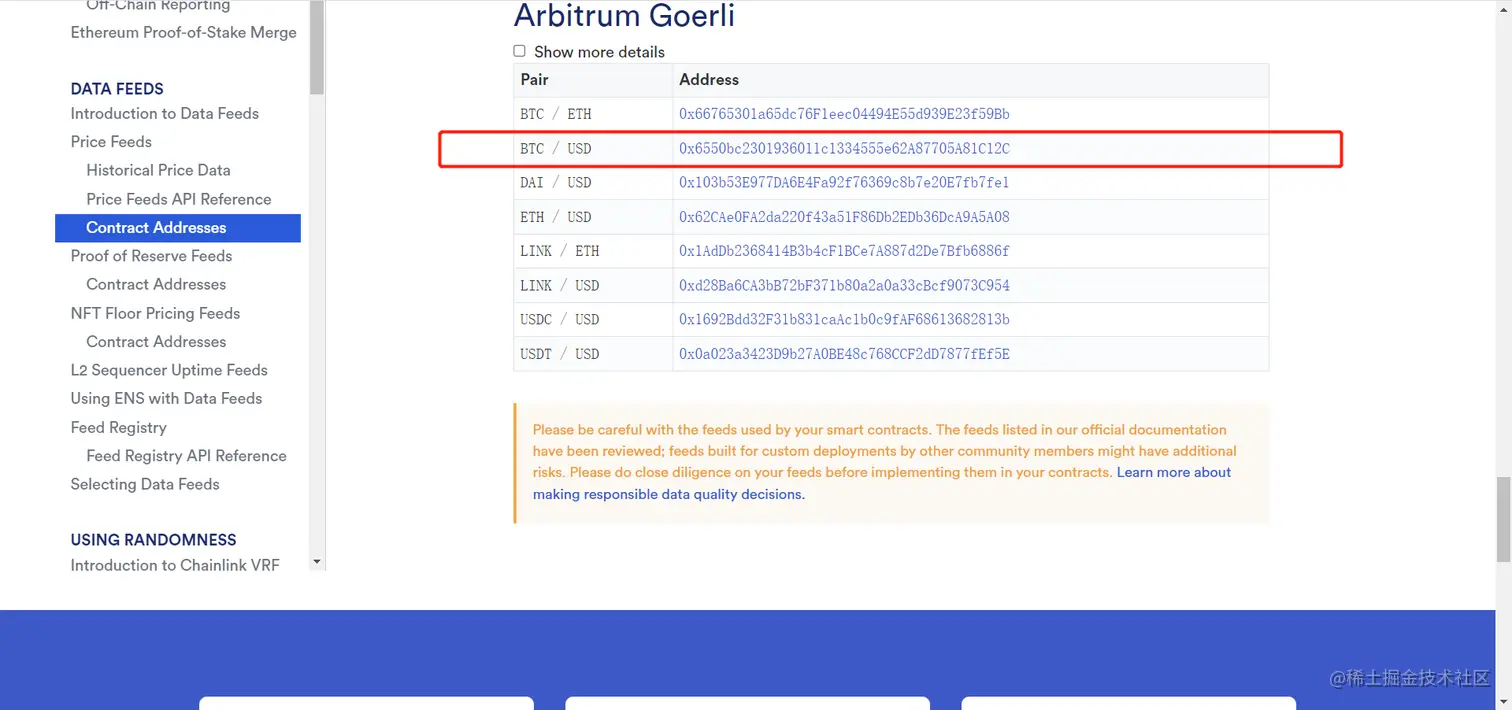This screenshot has height=710, width=1512.
Task: Open Price Feeds API Reference
Action: click(x=179, y=199)
